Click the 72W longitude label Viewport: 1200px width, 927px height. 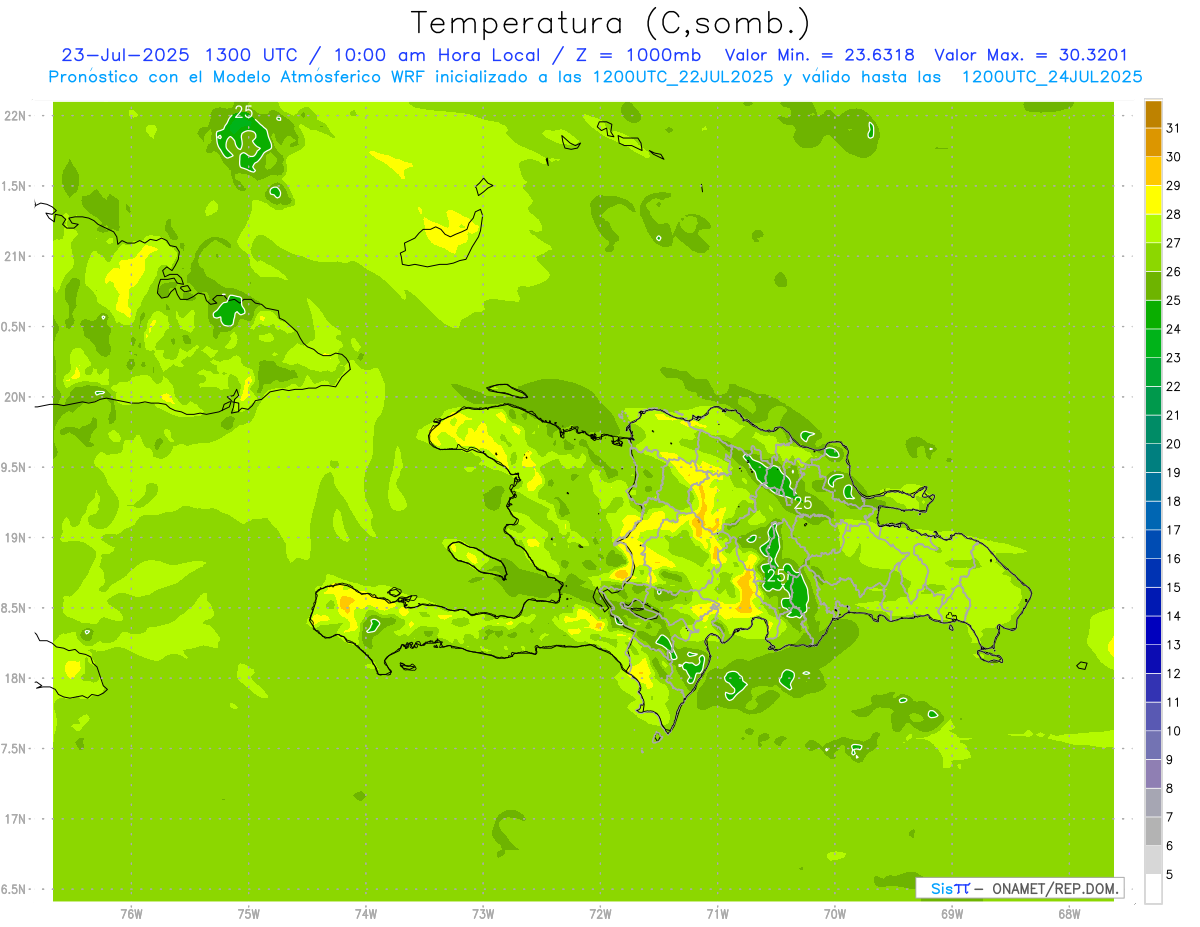tap(600, 914)
